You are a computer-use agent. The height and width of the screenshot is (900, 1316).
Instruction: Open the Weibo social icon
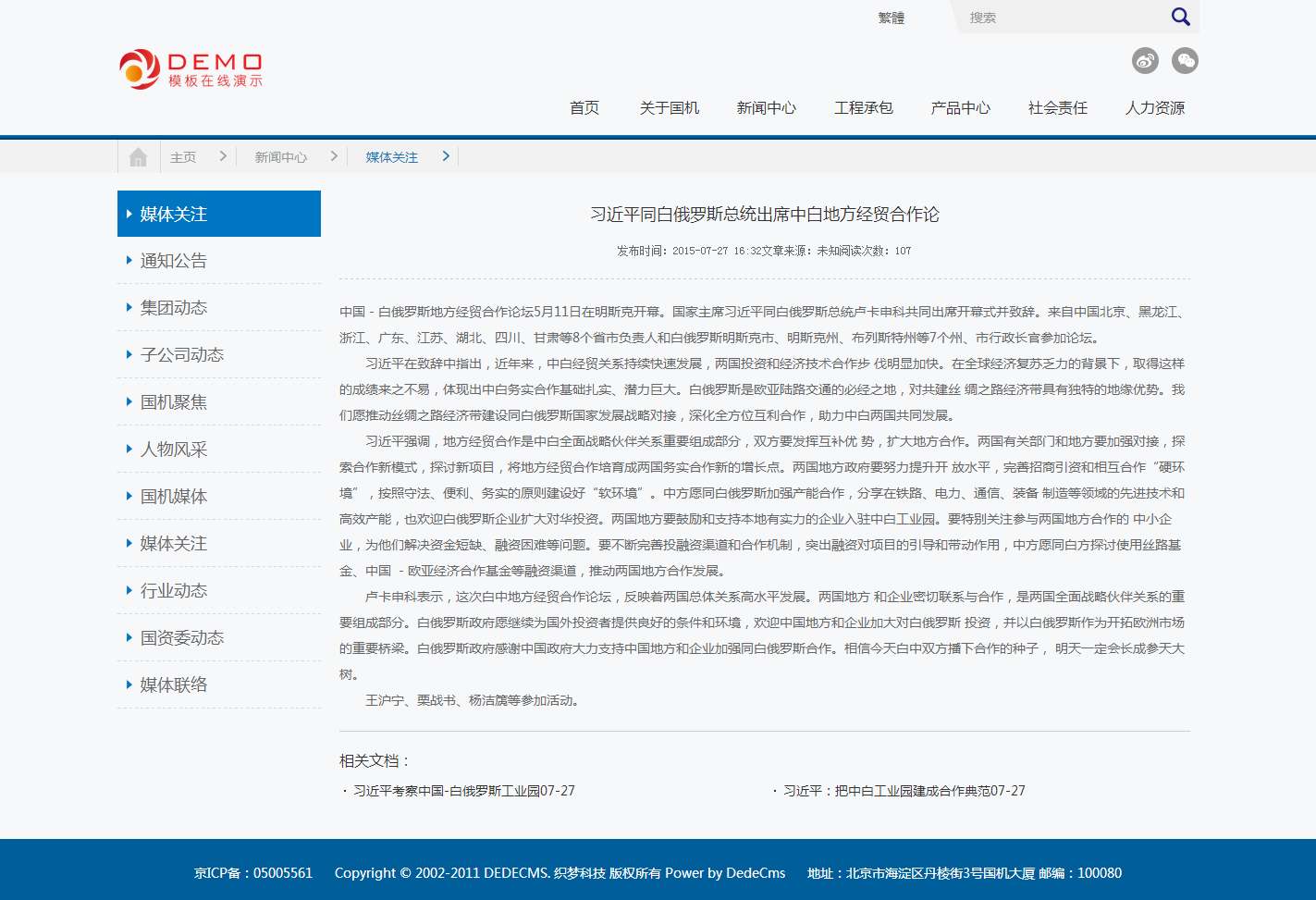[x=1145, y=61]
